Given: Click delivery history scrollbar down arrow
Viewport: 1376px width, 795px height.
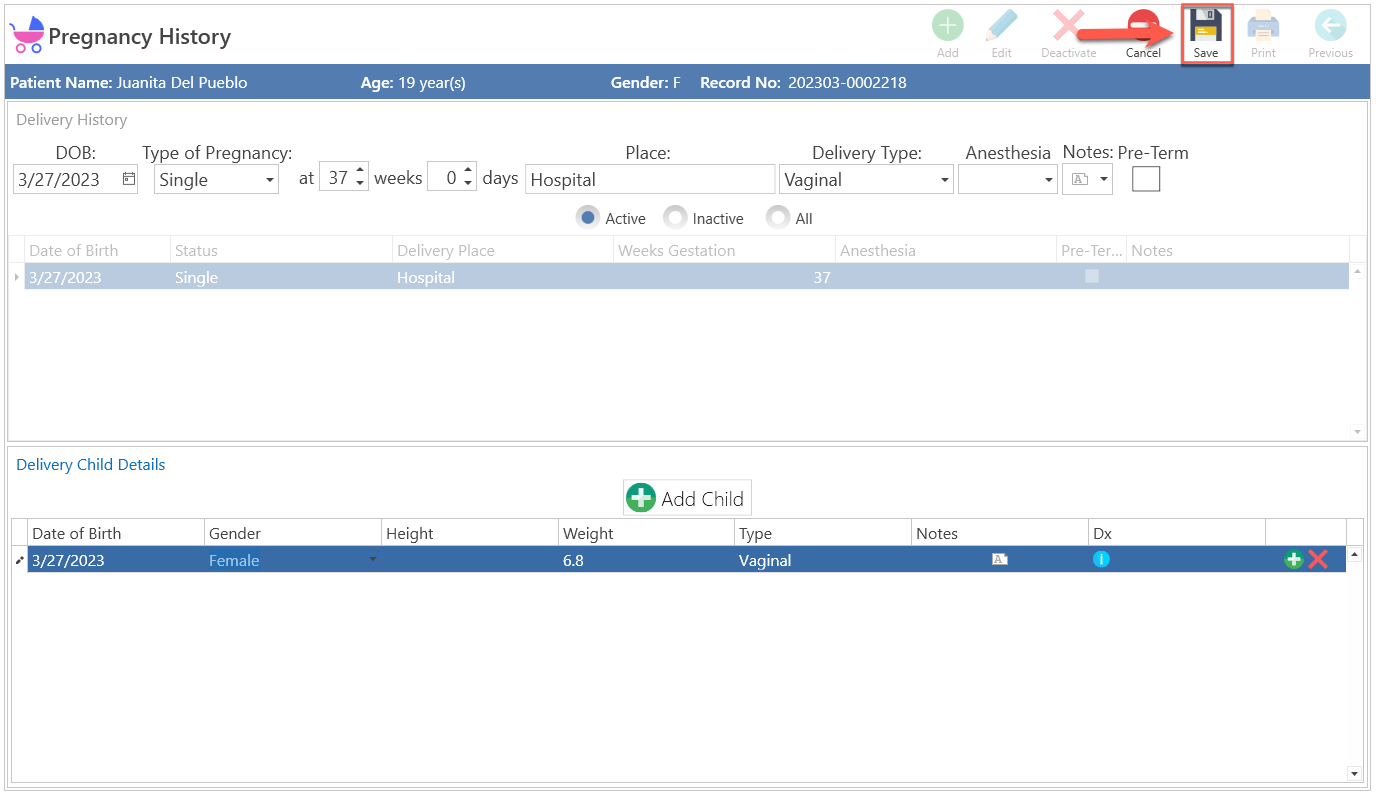Looking at the screenshot, I should click(x=1357, y=431).
